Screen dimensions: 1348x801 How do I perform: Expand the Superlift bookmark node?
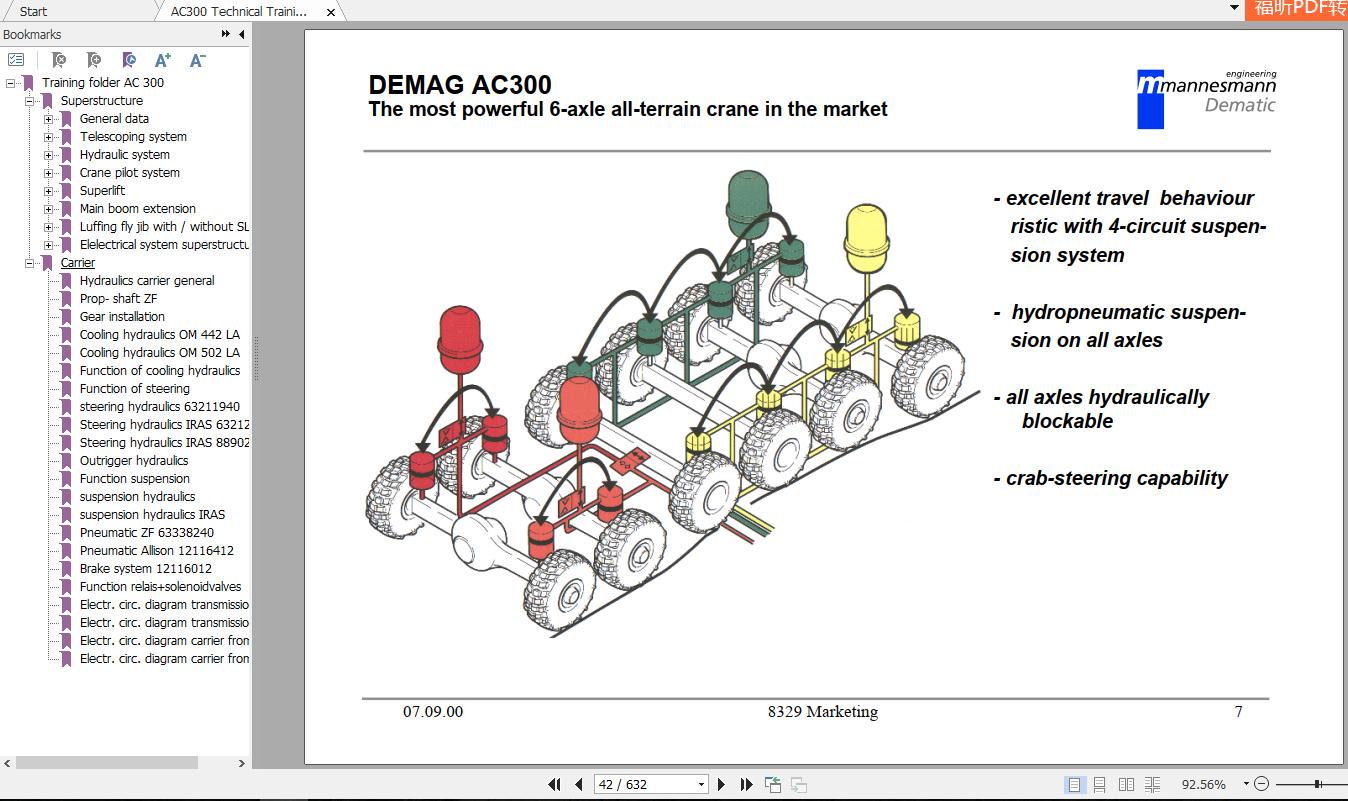(x=49, y=190)
